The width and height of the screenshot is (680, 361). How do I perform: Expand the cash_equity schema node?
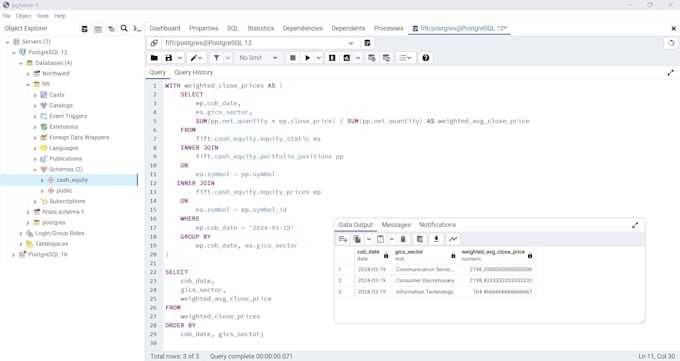[x=42, y=180]
